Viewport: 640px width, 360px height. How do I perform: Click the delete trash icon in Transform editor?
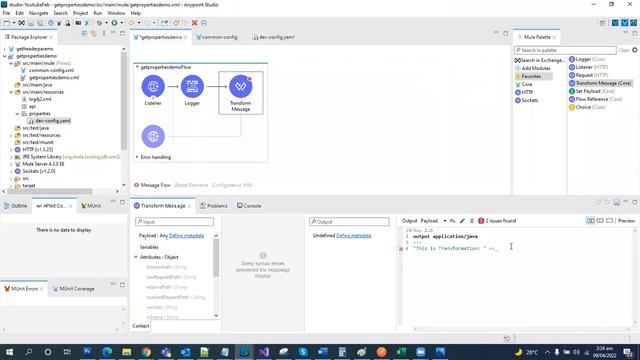point(472,221)
